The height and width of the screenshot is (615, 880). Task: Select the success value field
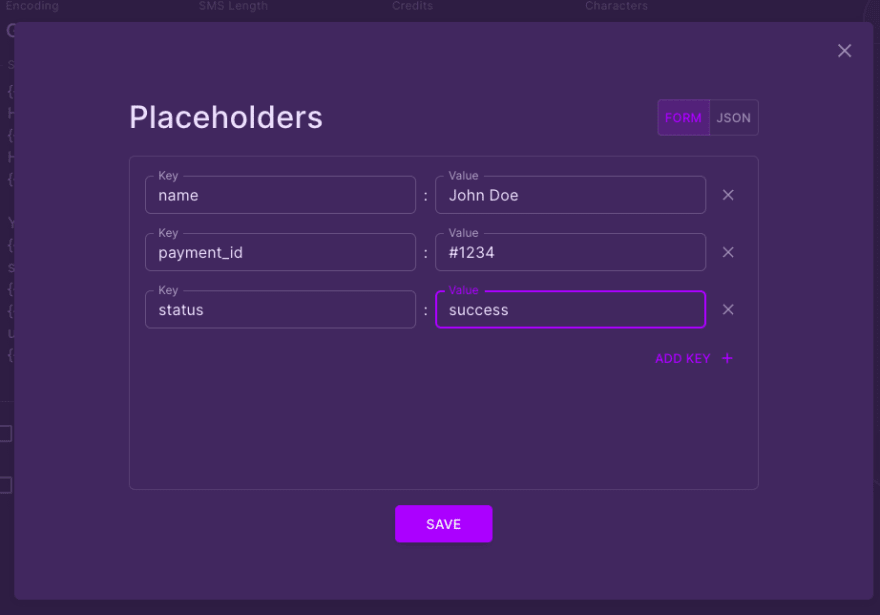point(570,309)
